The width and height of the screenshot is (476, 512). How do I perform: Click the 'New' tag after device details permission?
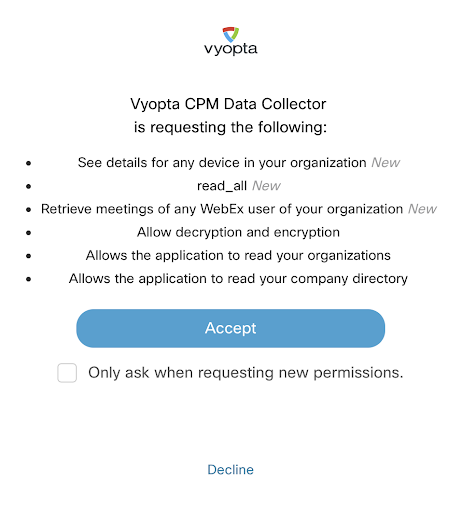386,163
